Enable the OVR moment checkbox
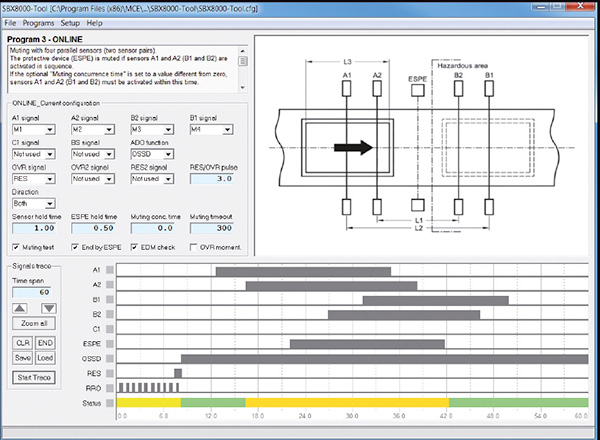This screenshot has height=440, width=600. (194, 247)
